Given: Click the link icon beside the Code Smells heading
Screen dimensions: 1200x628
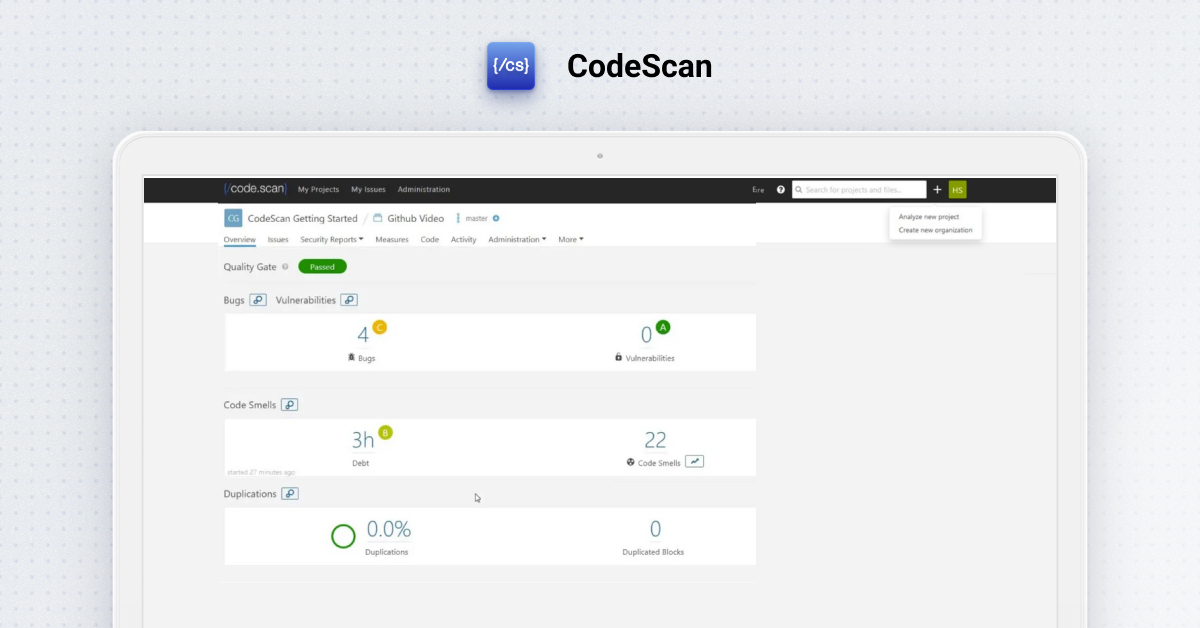Looking at the screenshot, I should (x=290, y=405).
